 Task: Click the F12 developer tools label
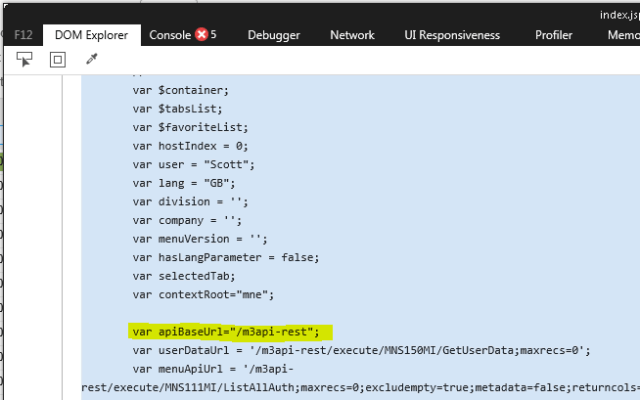pyautogui.click(x=22, y=35)
